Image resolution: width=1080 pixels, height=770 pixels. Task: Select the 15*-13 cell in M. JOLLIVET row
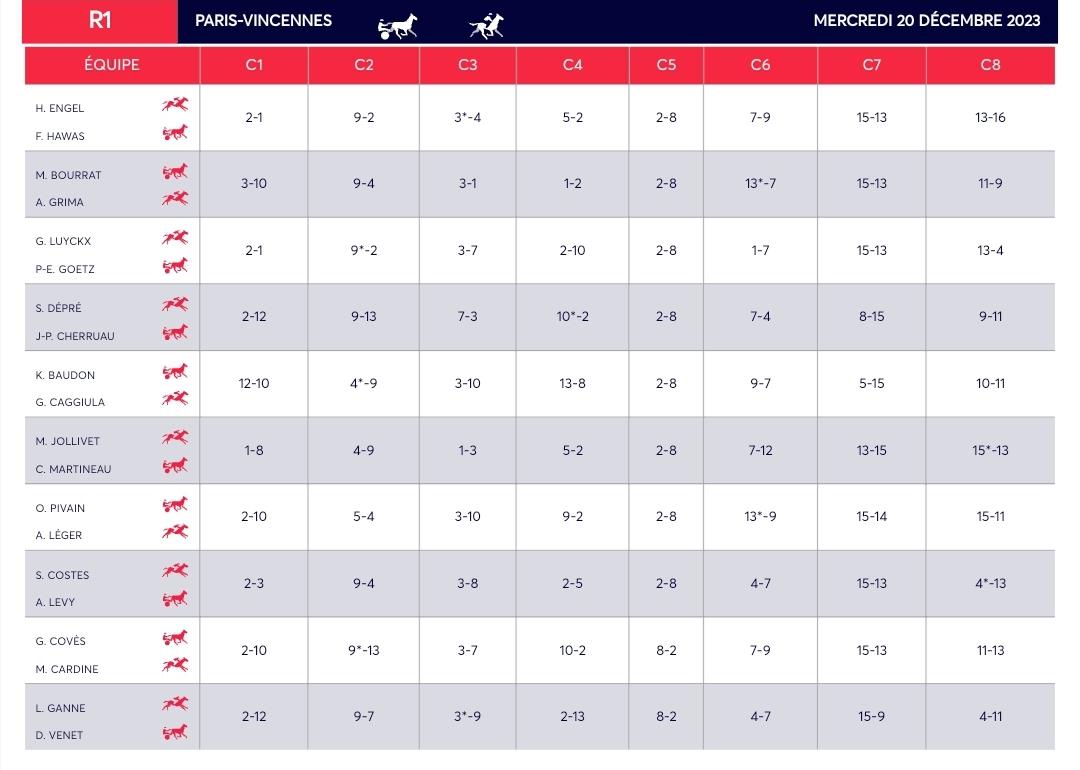(x=990, y=450)
